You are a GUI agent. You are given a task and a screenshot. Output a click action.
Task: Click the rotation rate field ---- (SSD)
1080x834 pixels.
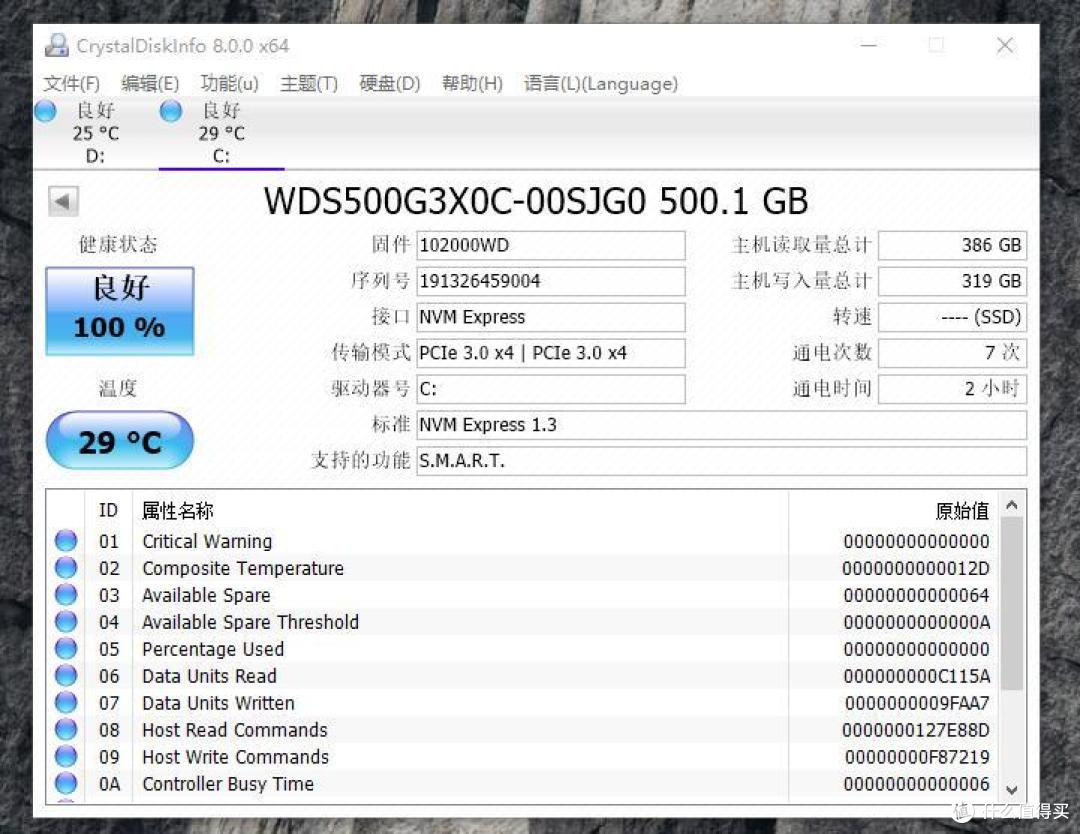coord(953,317)
